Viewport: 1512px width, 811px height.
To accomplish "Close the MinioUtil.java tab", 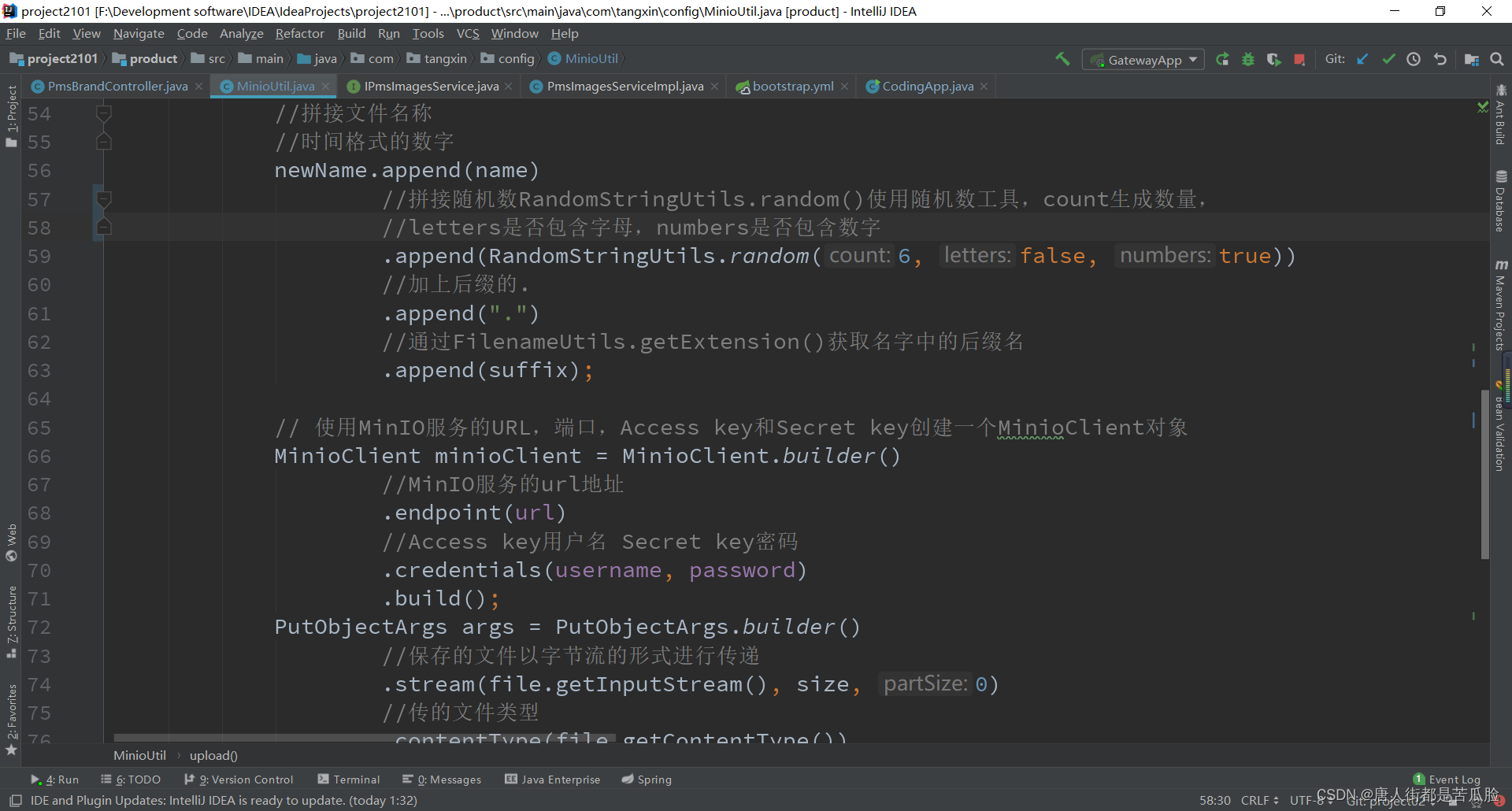I will [325, 87].
